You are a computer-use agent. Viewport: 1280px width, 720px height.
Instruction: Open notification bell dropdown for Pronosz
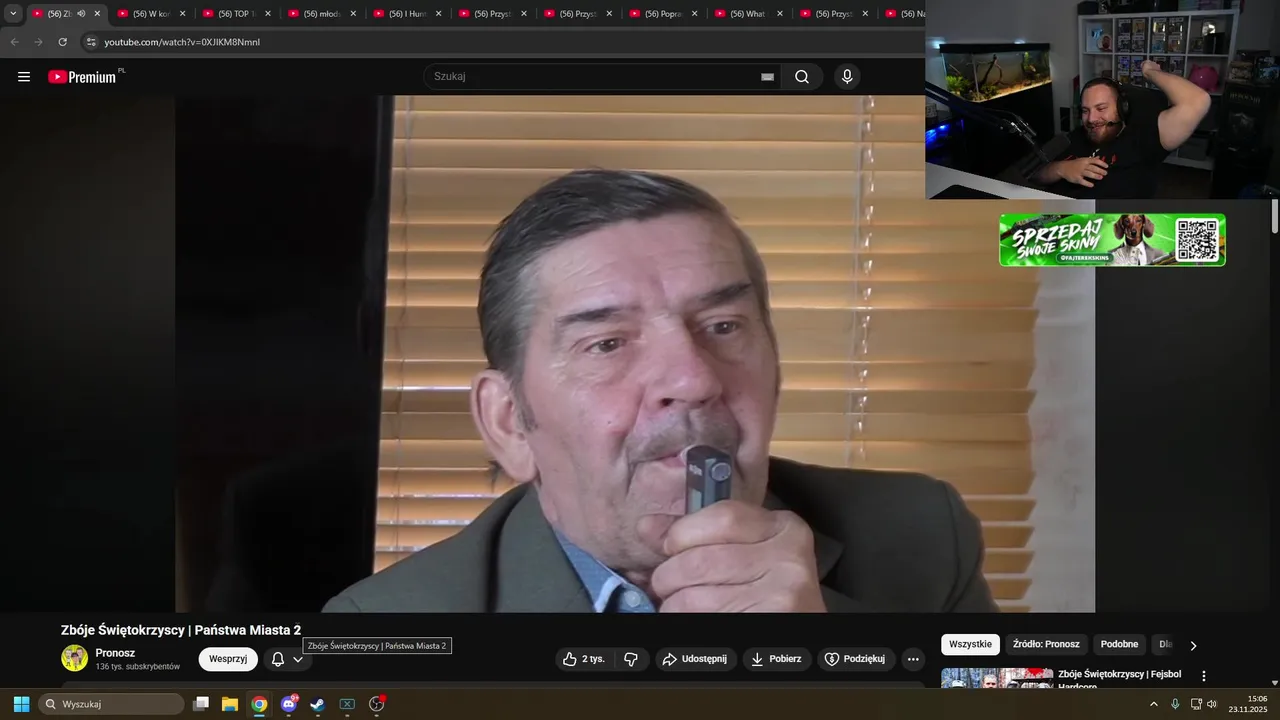(287, 659)
